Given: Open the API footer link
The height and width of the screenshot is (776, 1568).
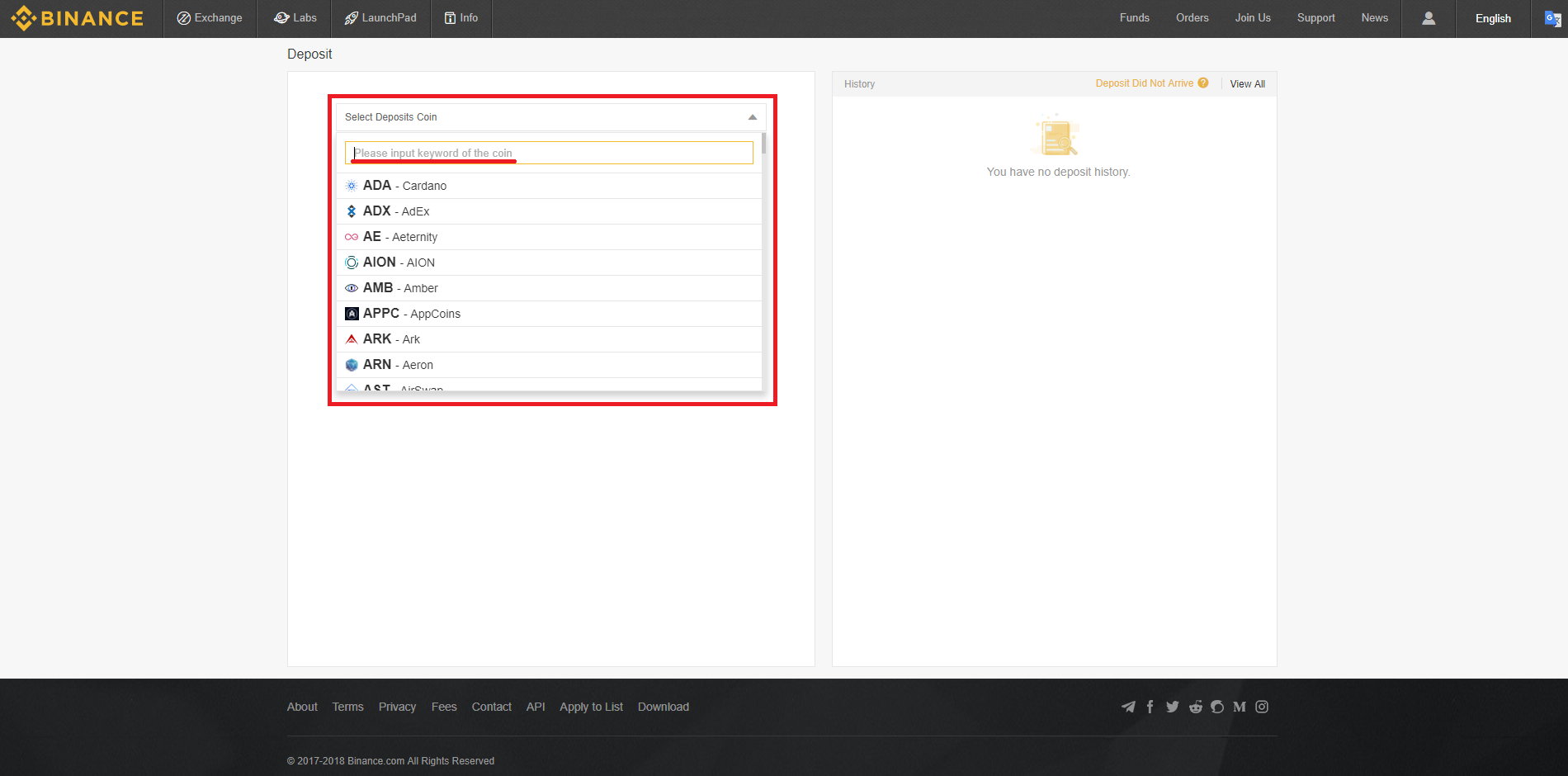Looking at the screenshot, I should 536,707.
